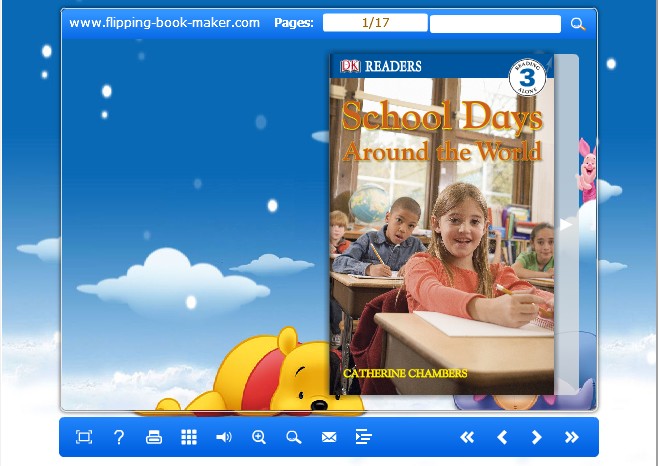Share the book by email envelope icon
The width and height of the screenshot is (658, 466).
[x=329, y=437]
